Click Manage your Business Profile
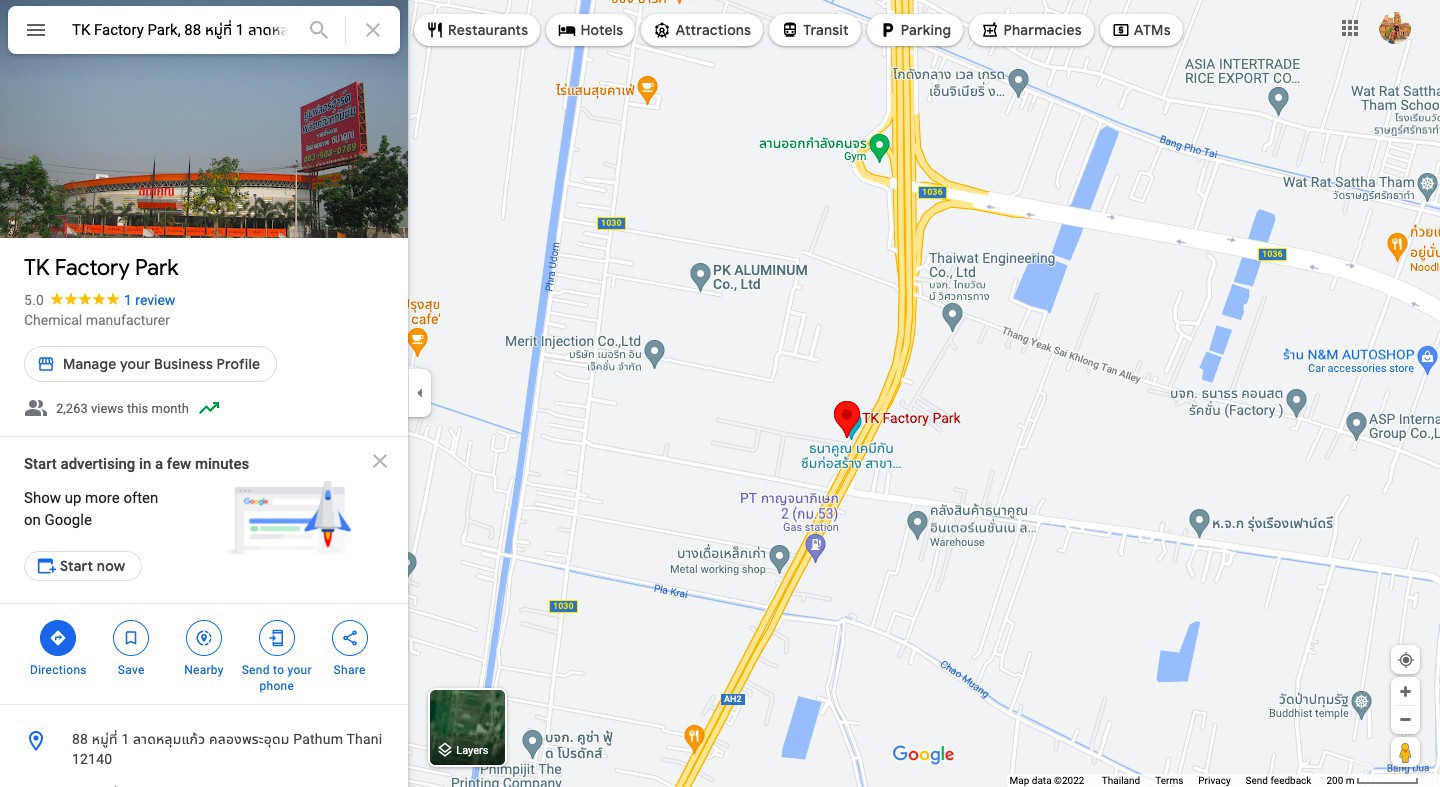Screen dimensions: 1440x787 150,364
